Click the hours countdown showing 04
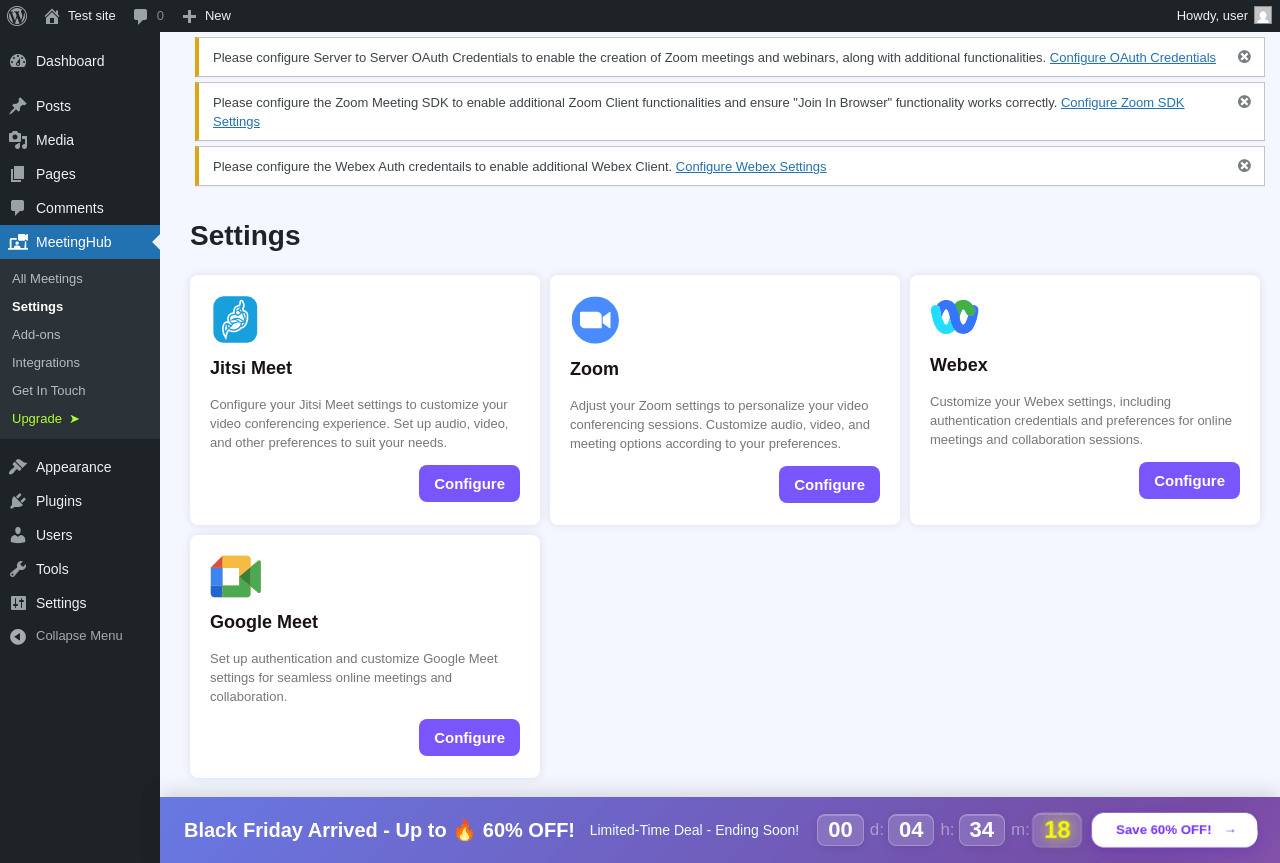This screenshot has height=863, width=1280. (911, 830)
